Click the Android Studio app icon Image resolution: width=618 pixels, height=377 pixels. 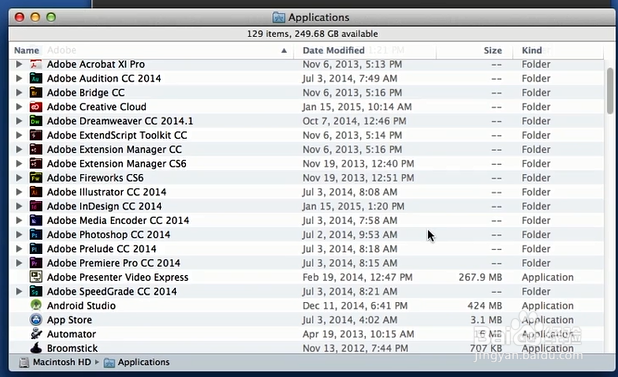pos(36,305)
